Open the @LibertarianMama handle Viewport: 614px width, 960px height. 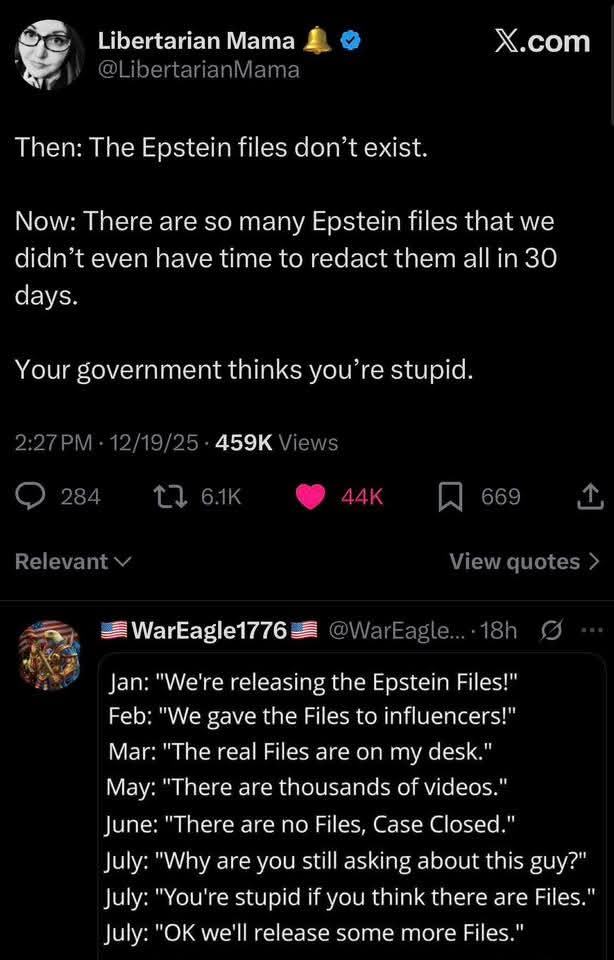[x=198, y=69]
